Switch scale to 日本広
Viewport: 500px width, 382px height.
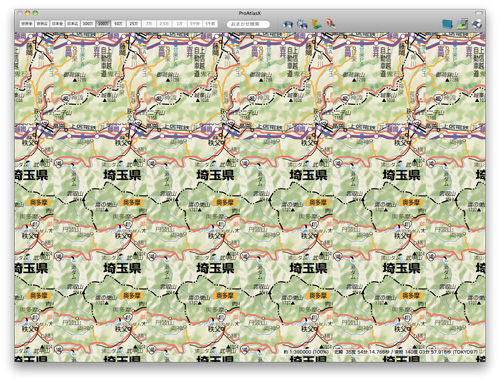point(73,24)
